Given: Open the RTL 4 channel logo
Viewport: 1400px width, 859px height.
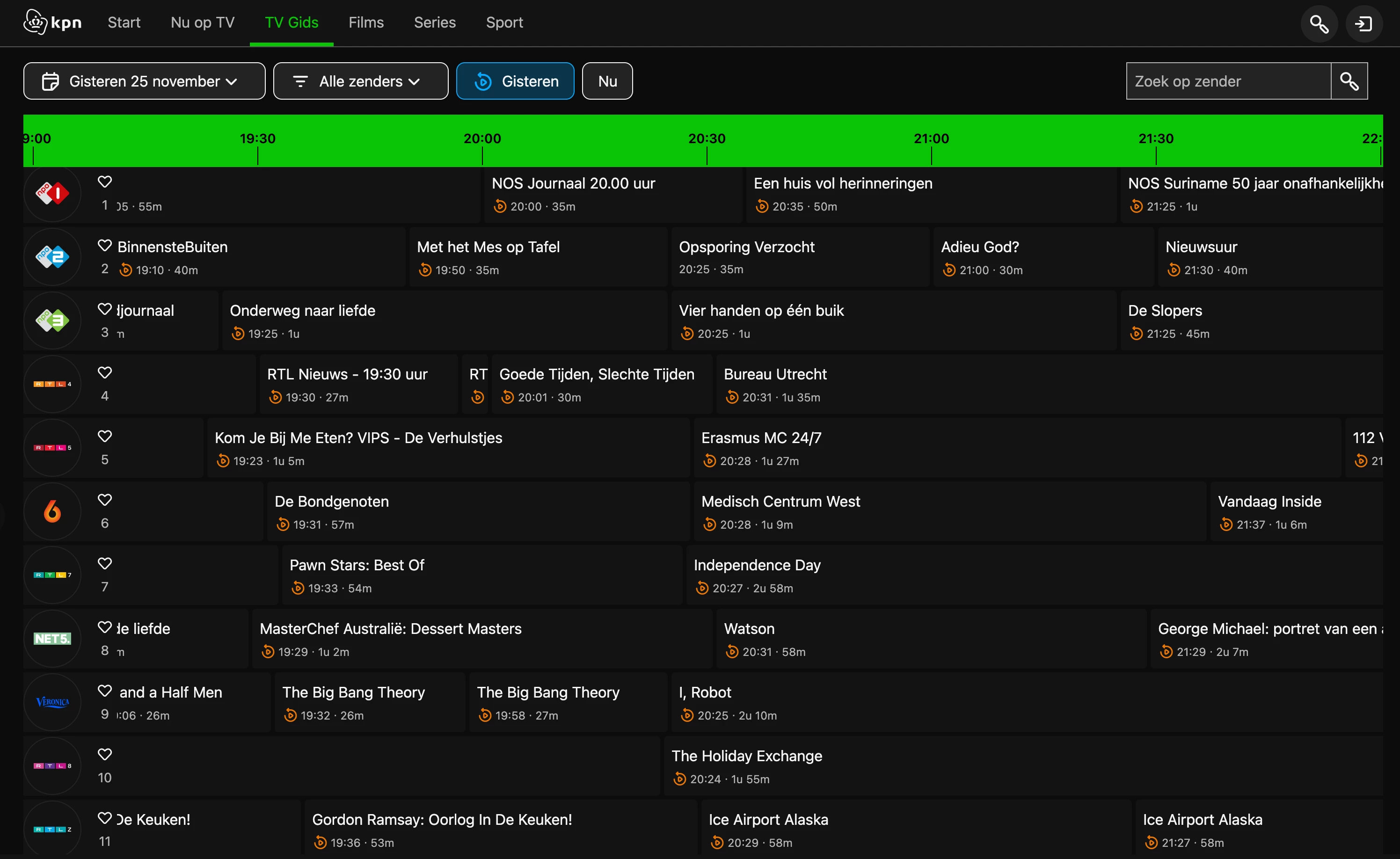Looking at the screenshot, I should pos(52,385).
